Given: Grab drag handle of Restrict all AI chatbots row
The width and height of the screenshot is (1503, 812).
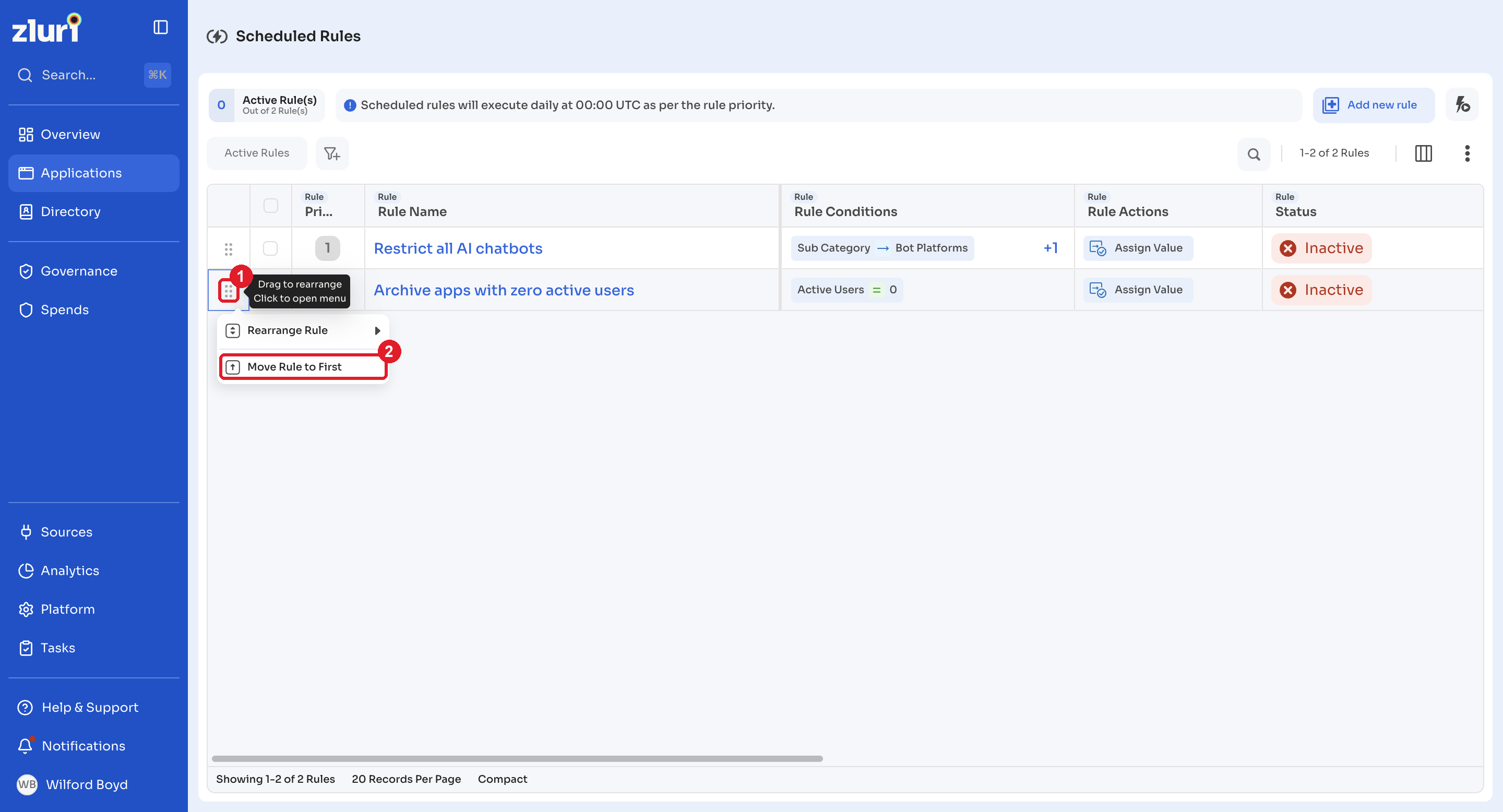Looking at the screenshot, I should click(x=229, y=249).
